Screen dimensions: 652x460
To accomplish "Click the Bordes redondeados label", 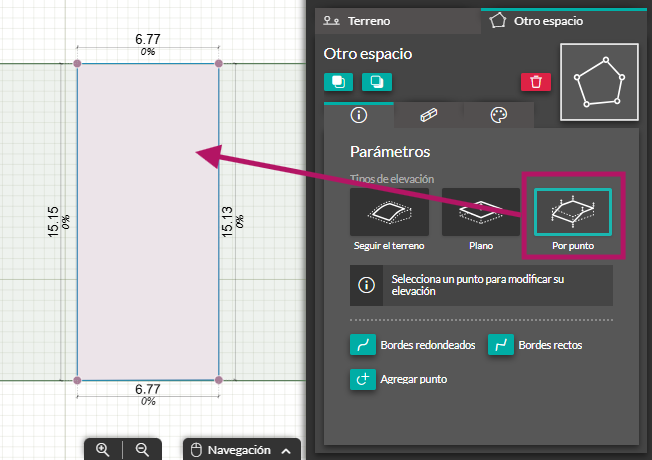I will 428,345.
